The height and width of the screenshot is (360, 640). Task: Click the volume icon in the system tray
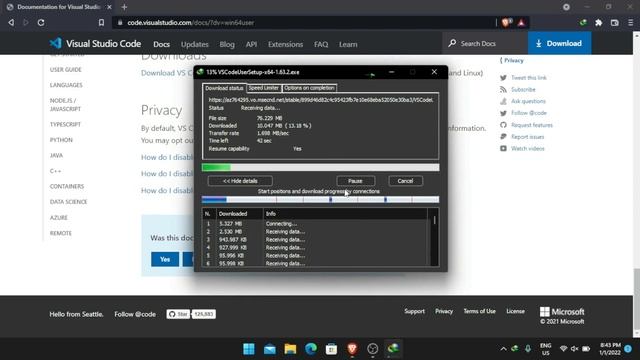(x=575, y=349)
